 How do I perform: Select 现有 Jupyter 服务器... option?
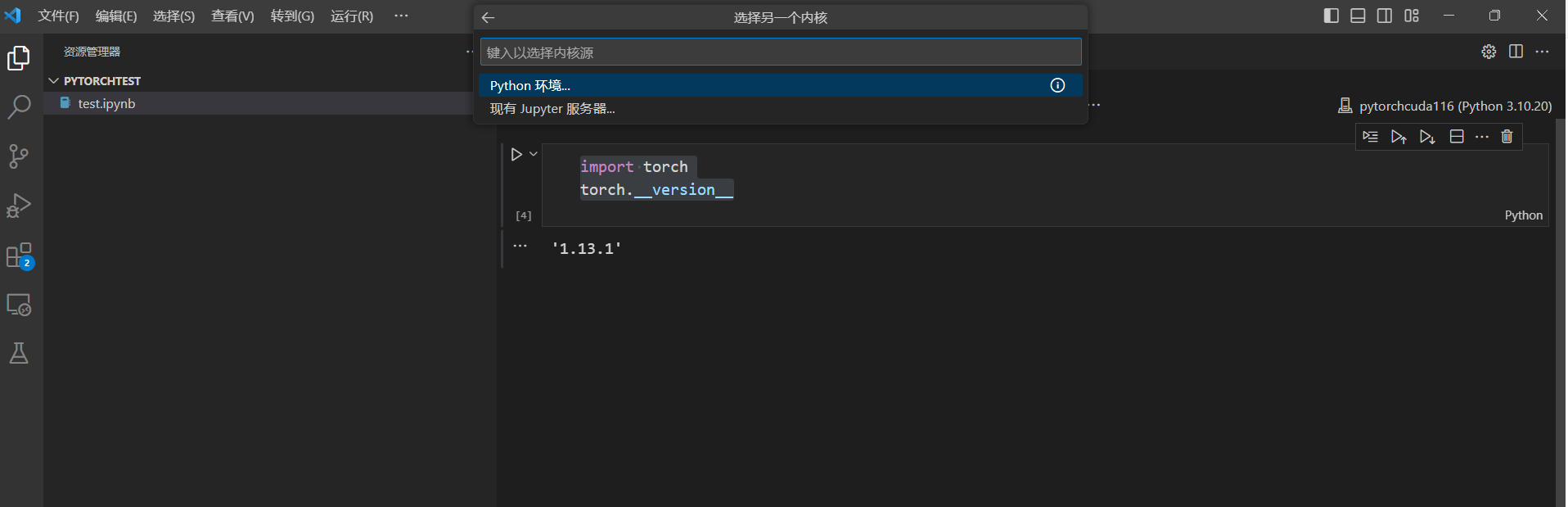(781, 108)
